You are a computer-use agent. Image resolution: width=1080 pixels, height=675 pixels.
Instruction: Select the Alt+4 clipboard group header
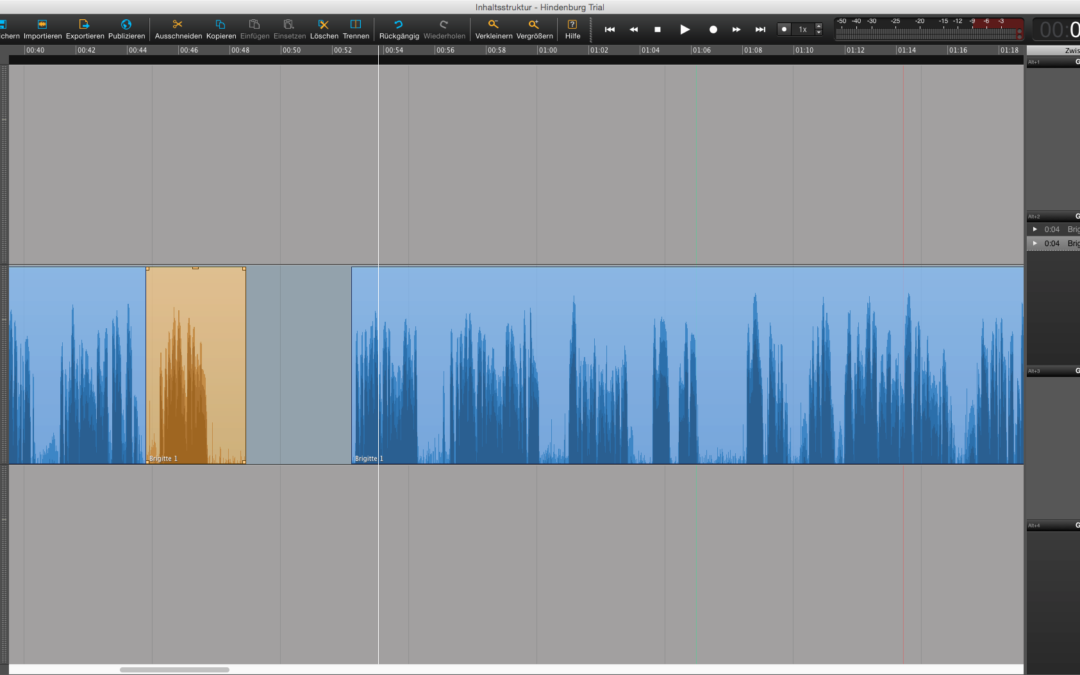tap(1053, 526)
